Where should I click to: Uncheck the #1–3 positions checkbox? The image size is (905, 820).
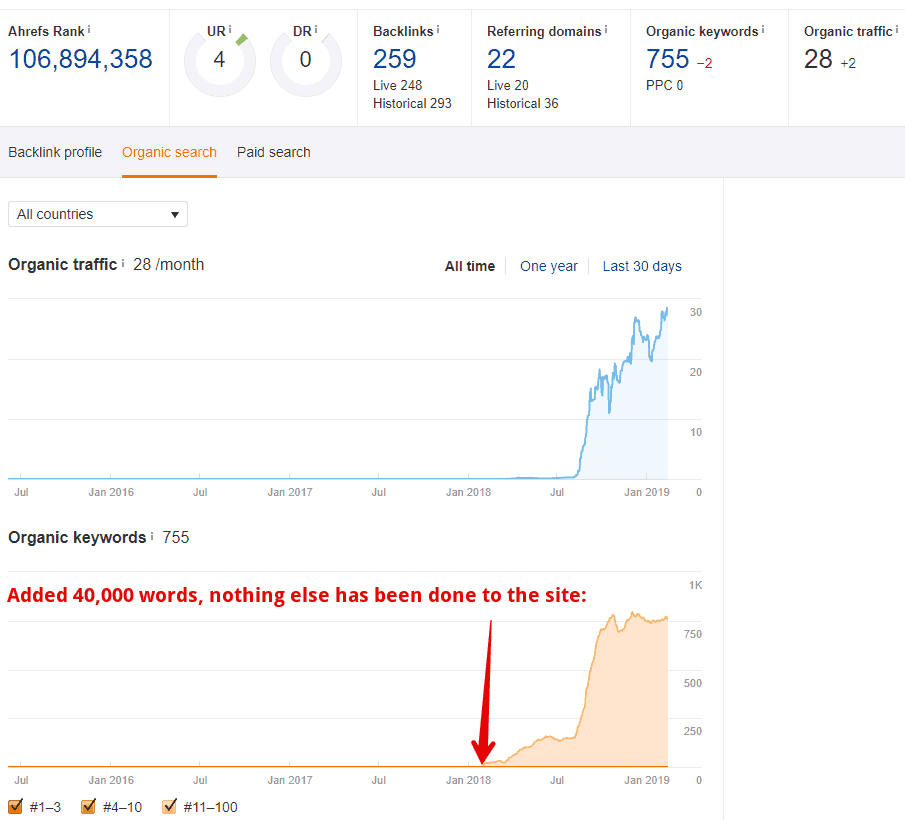point(15,807)
